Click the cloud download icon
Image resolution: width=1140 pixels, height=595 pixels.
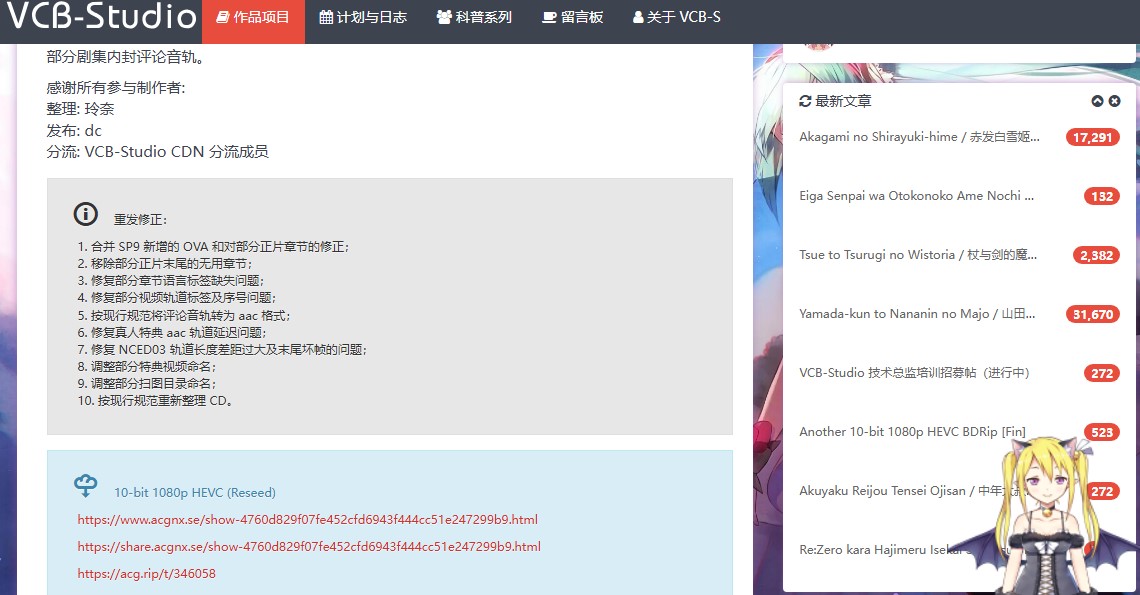[86, 486]
